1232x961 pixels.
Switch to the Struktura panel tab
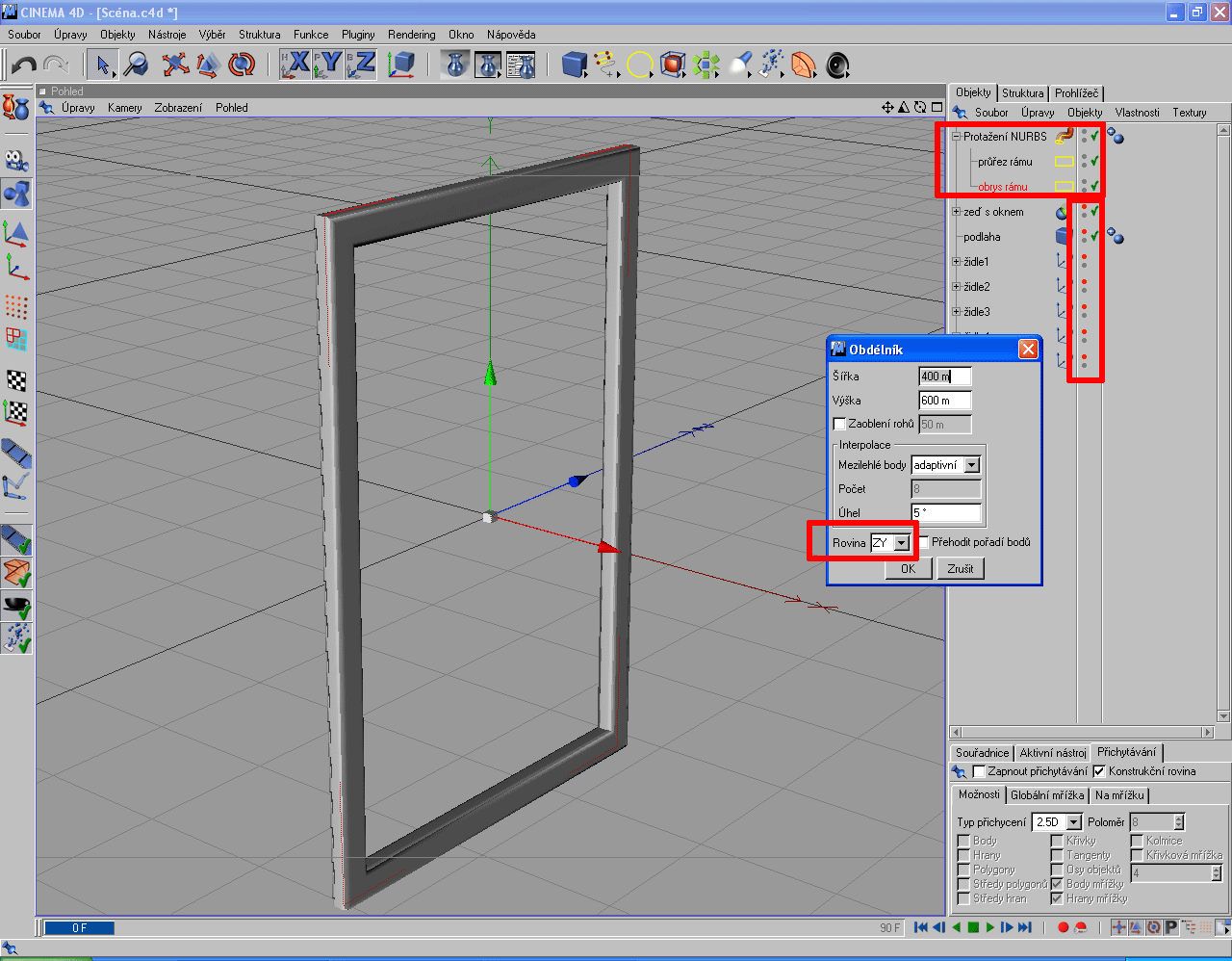pyautogui.click(x=1022, y=93)
